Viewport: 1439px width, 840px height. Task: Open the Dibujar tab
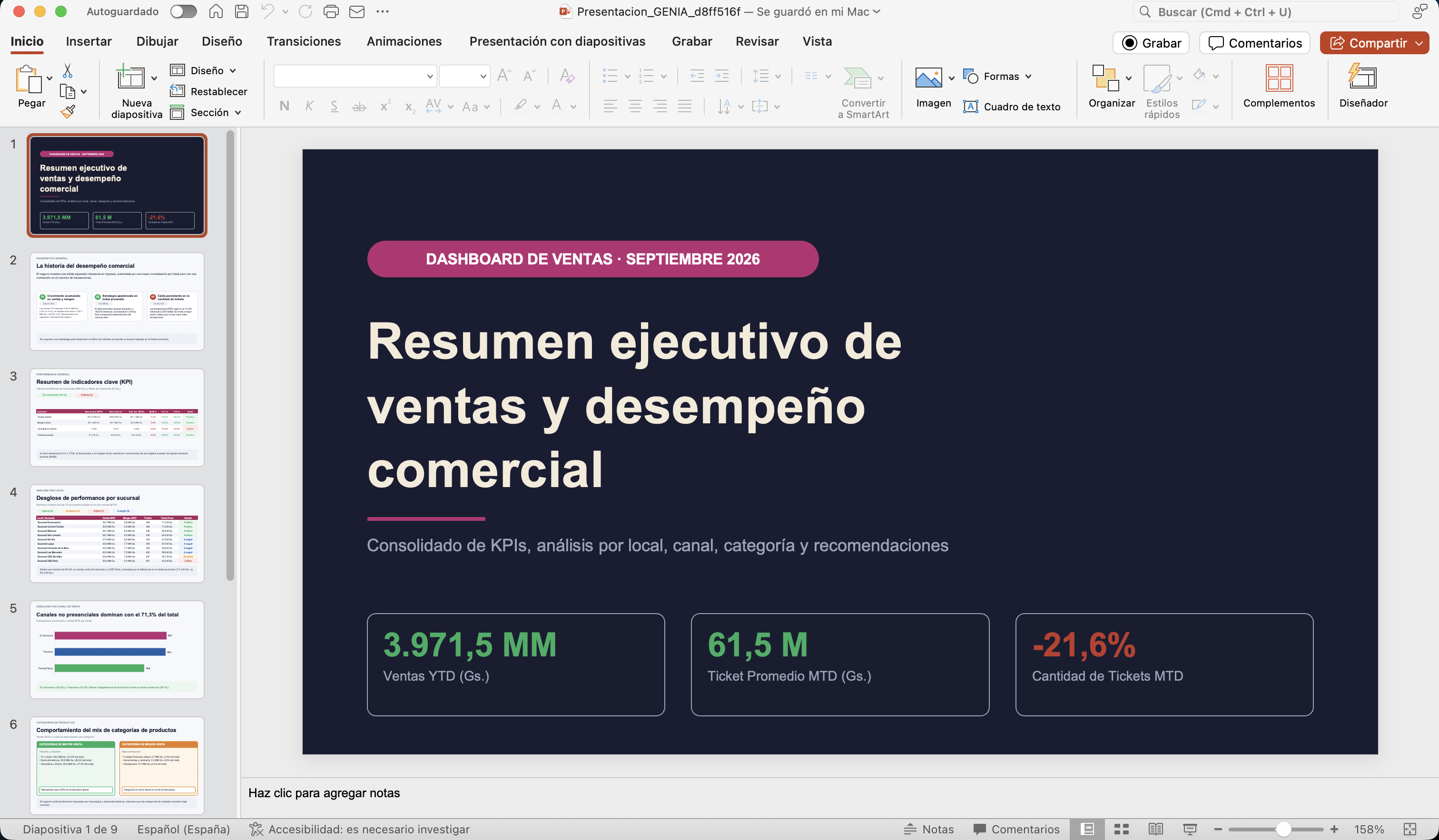(x=157, y=41)
